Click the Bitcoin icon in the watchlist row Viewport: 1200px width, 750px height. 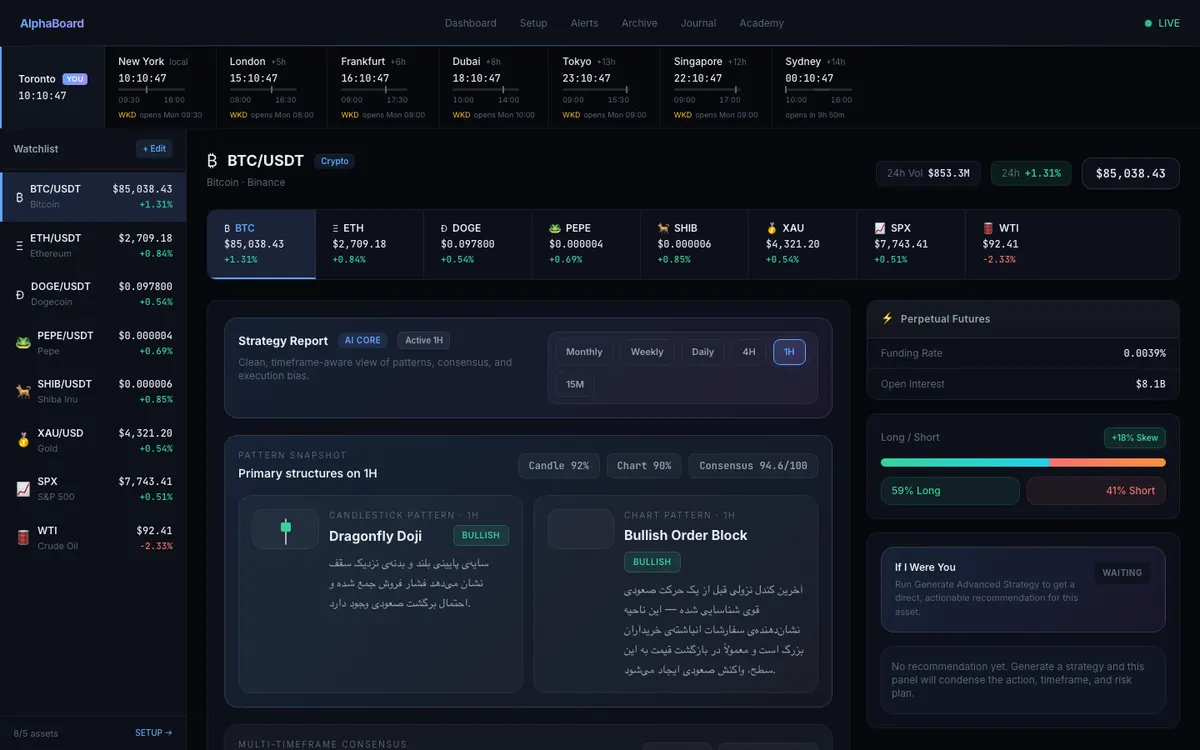(x=20, y=197)
